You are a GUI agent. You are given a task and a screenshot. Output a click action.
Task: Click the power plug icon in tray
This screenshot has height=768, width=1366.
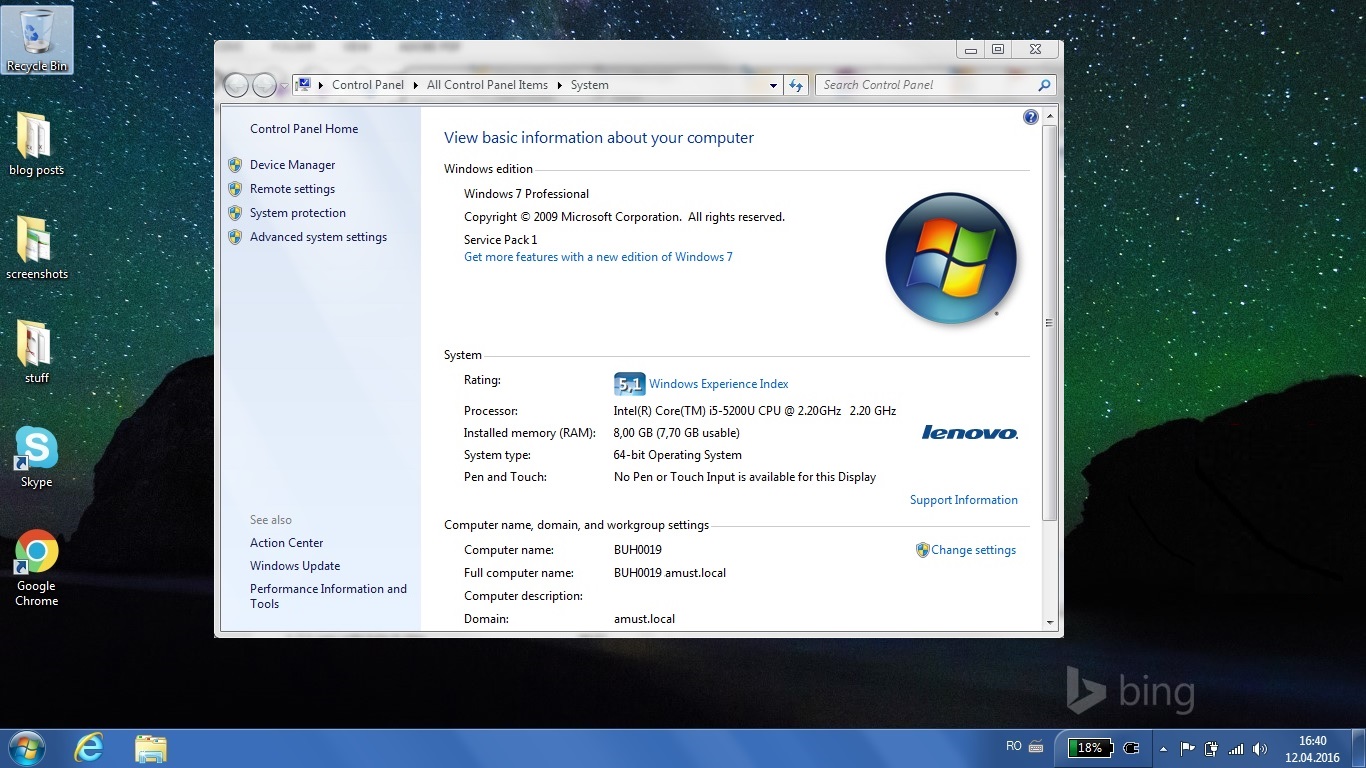point(1212,748)
